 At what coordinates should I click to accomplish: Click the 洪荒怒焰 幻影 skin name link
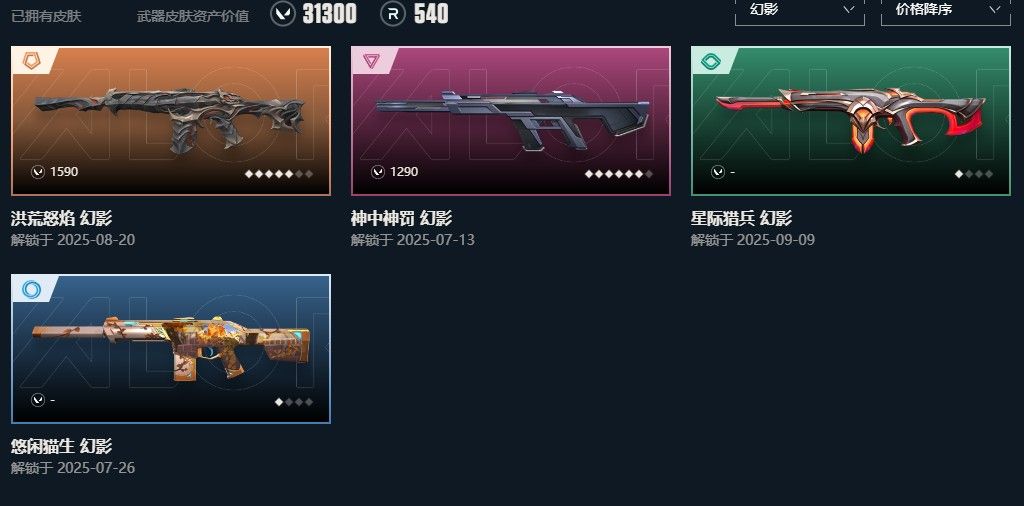coord(61,218)
